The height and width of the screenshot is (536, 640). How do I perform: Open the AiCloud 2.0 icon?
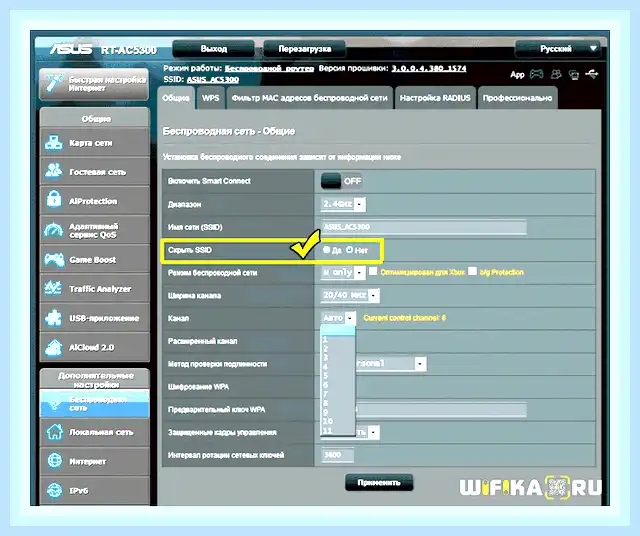(x=54, y=347)
